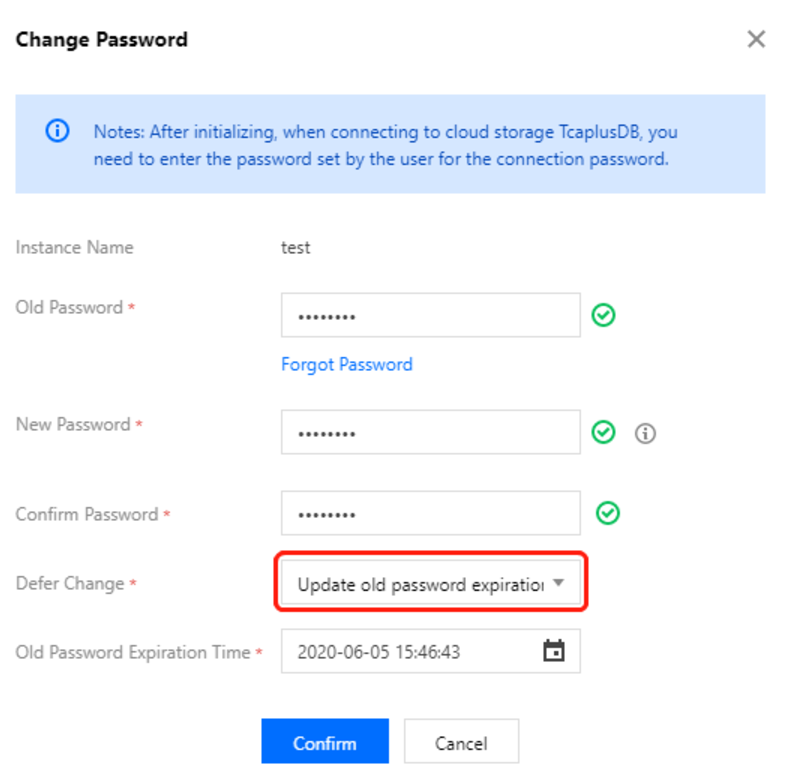The height and width of the screenshot is (783, 785).
Task: Click the Defer Change field label
Action: tap(70, 583)
